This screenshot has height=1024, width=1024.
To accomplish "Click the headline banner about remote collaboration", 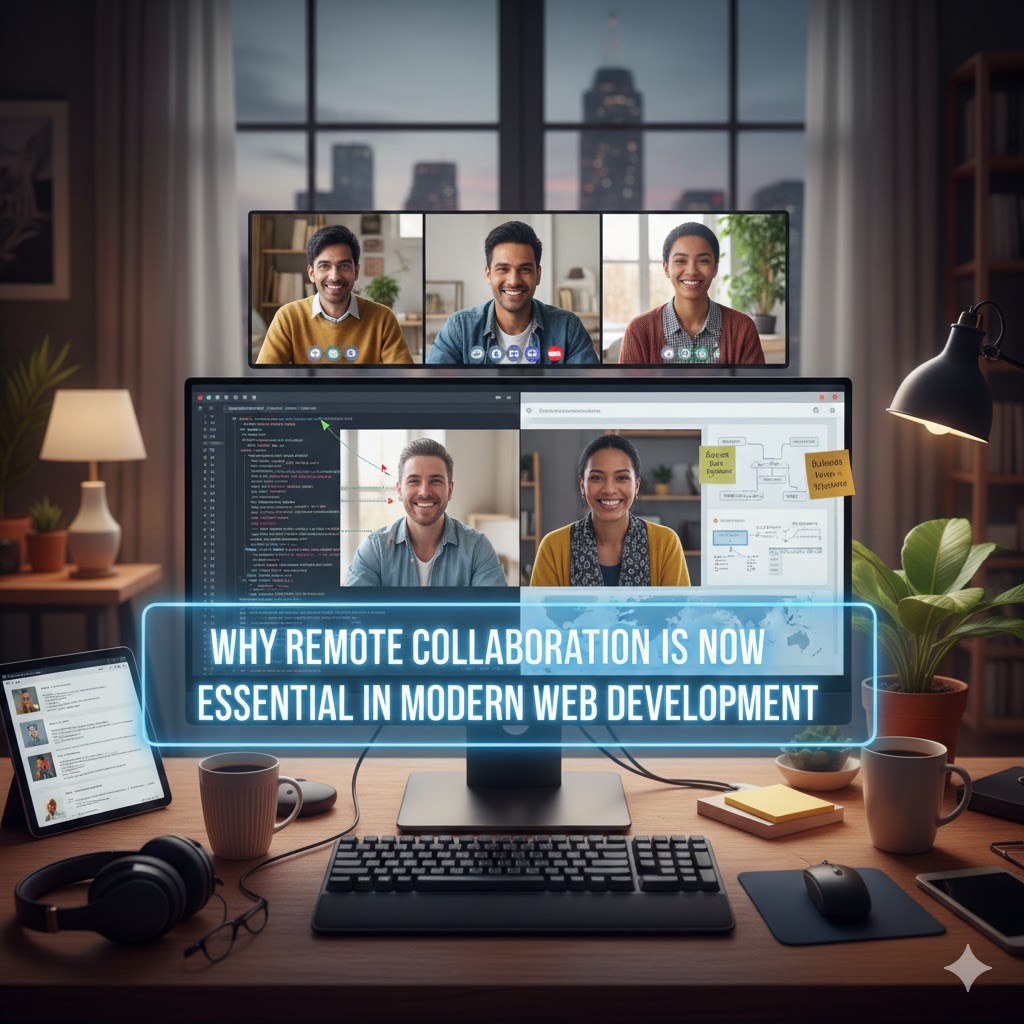I will point(508,674).
